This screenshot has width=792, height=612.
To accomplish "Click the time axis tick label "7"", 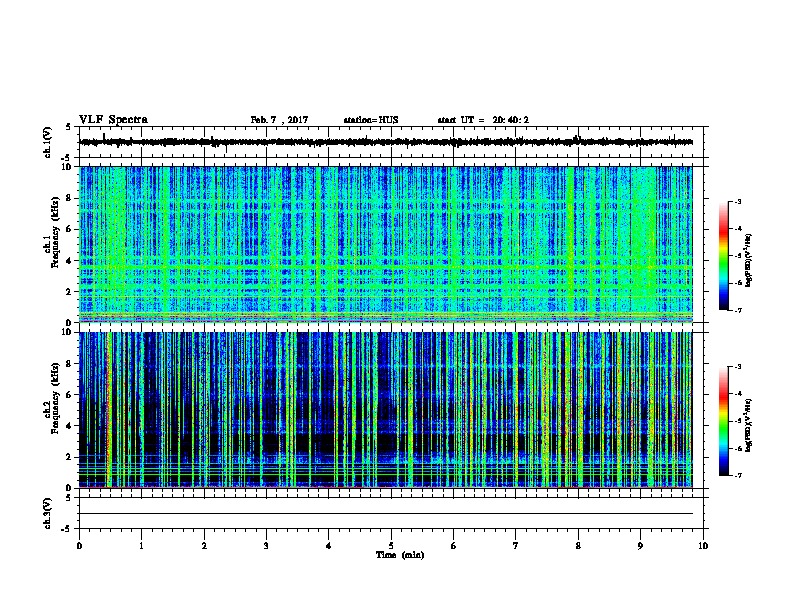I will [x=516, y=545].
